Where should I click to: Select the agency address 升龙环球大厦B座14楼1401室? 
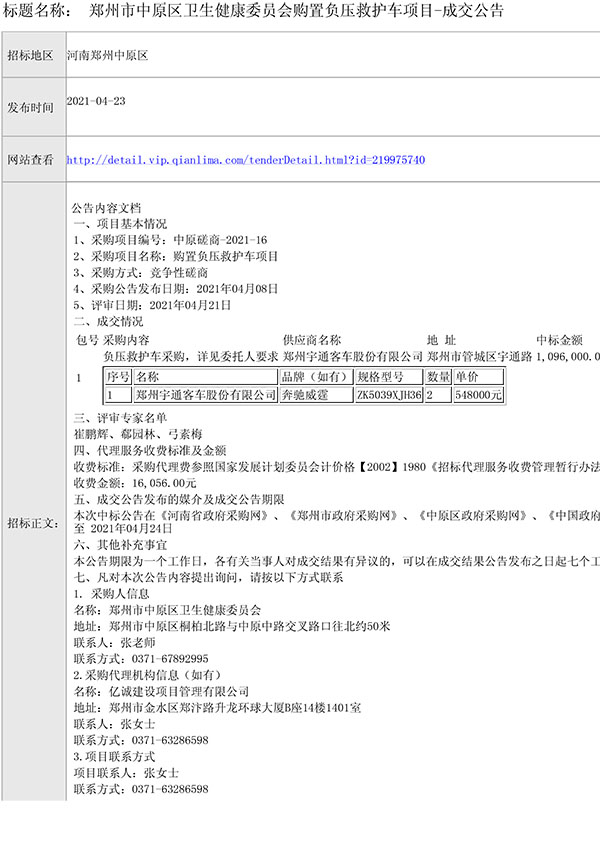[x=217, y=707]
